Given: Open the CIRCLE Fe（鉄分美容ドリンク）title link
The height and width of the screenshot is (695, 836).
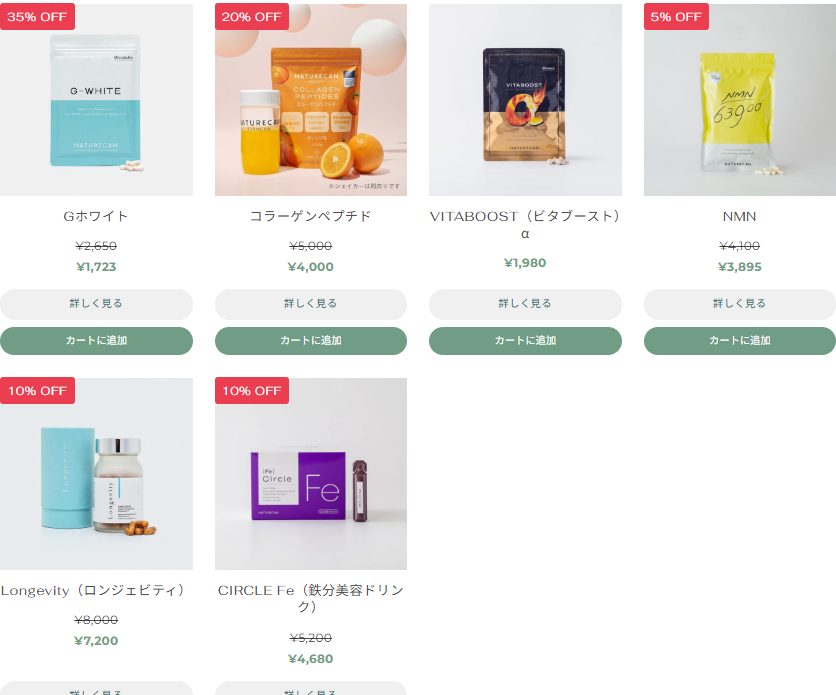Looking at the screenshot, I should pyautogui.click(x=311, y=598).
